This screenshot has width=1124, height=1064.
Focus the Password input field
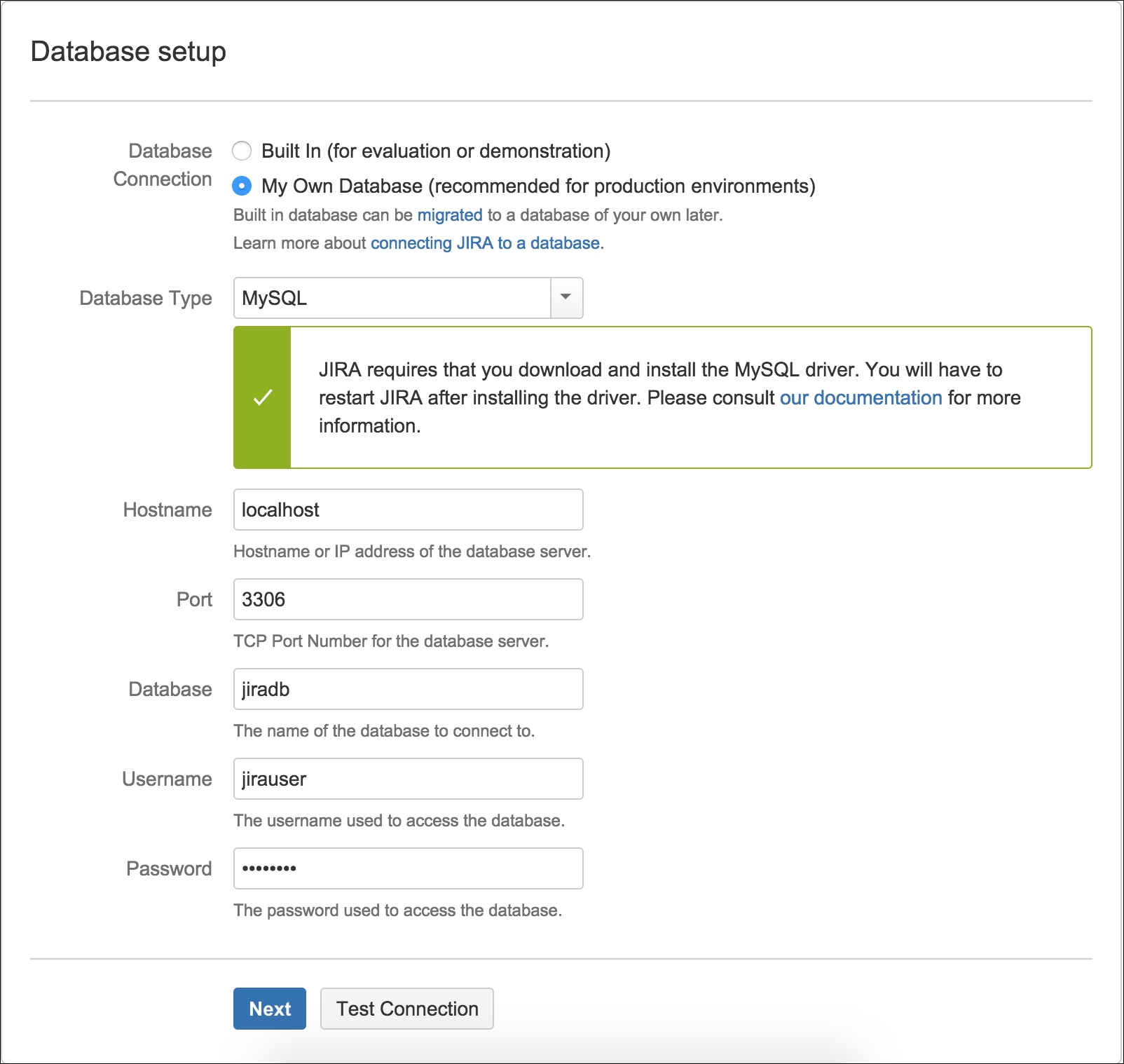tap(408, 868)
